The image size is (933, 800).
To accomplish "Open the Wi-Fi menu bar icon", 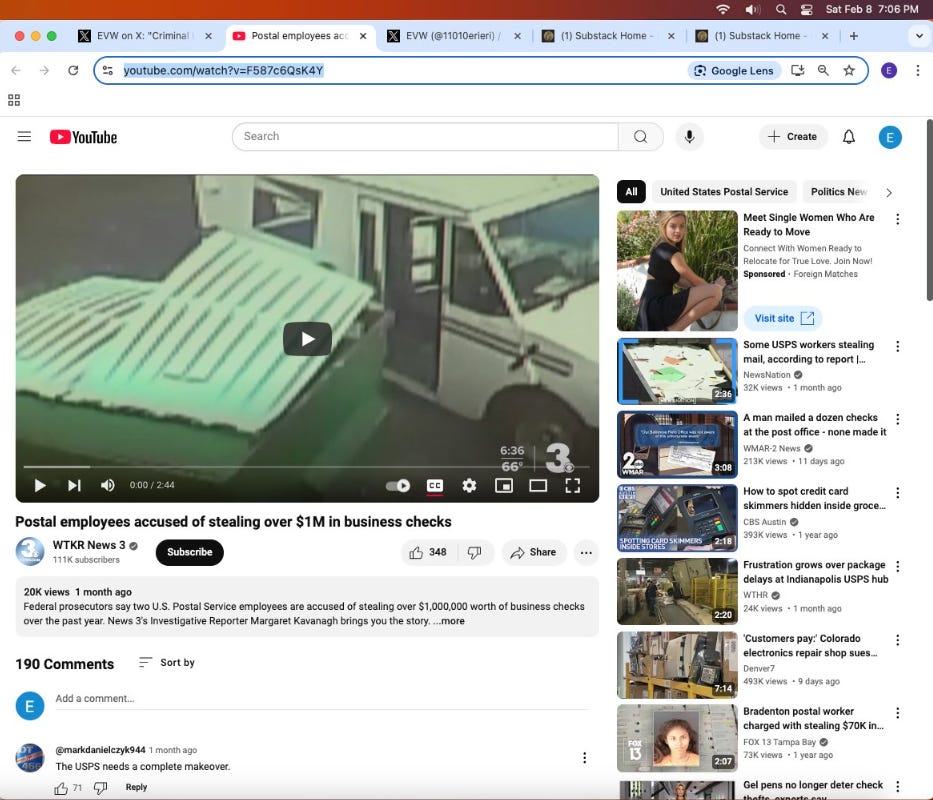I will (723, 10).
